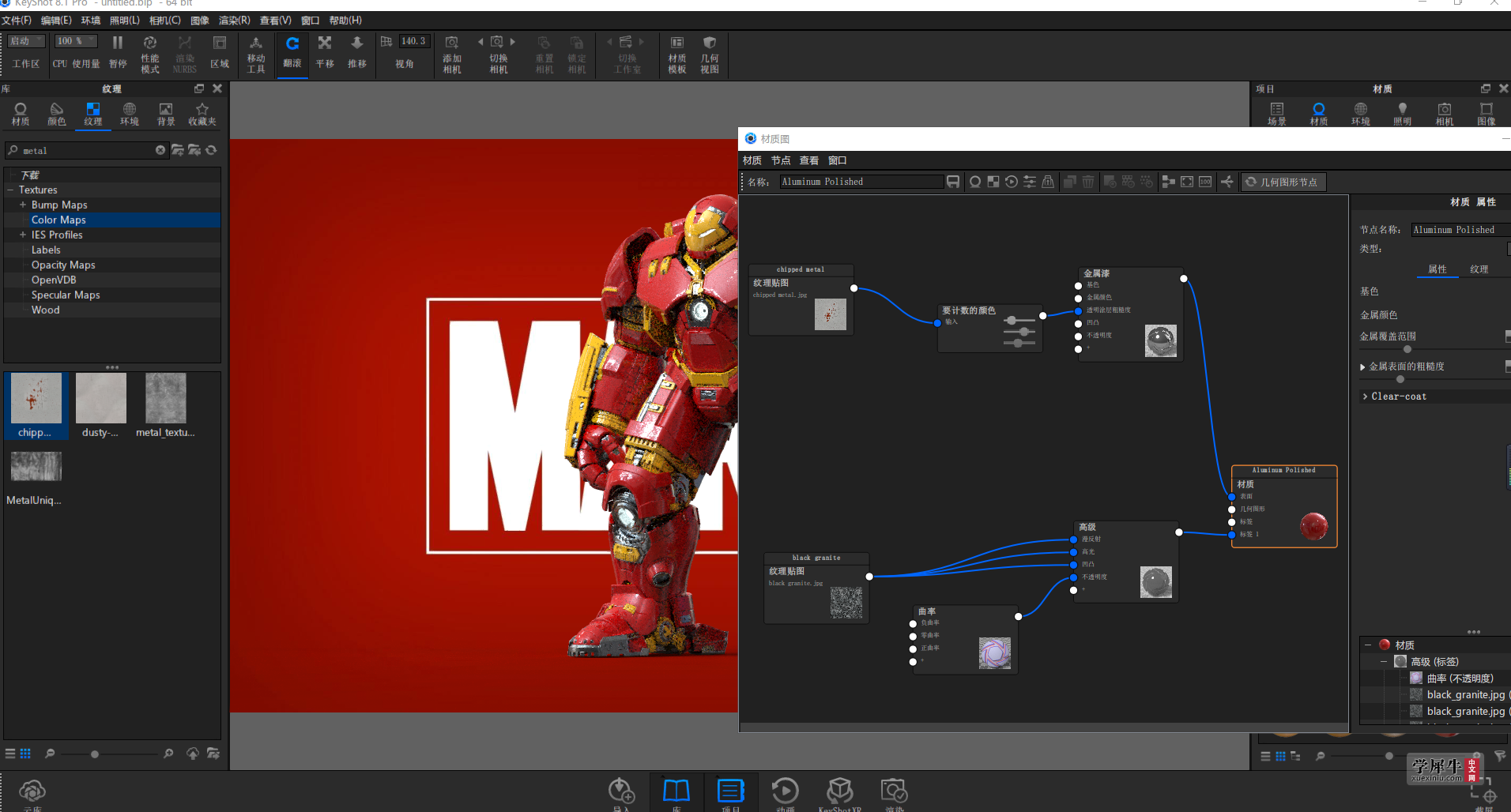Open the 移动工具 move tool

[x=256, y=54]
